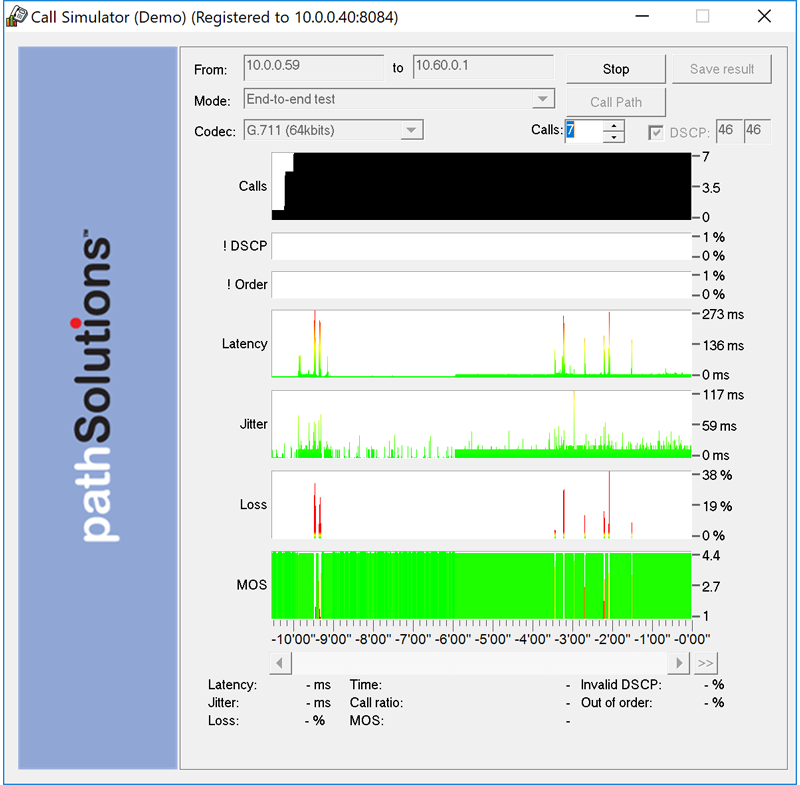Image resolution: width=800 pixels, height=785 pixels.
Task: Decrease Calls with the down spinner arrow
Action: [x=614, y=137]
